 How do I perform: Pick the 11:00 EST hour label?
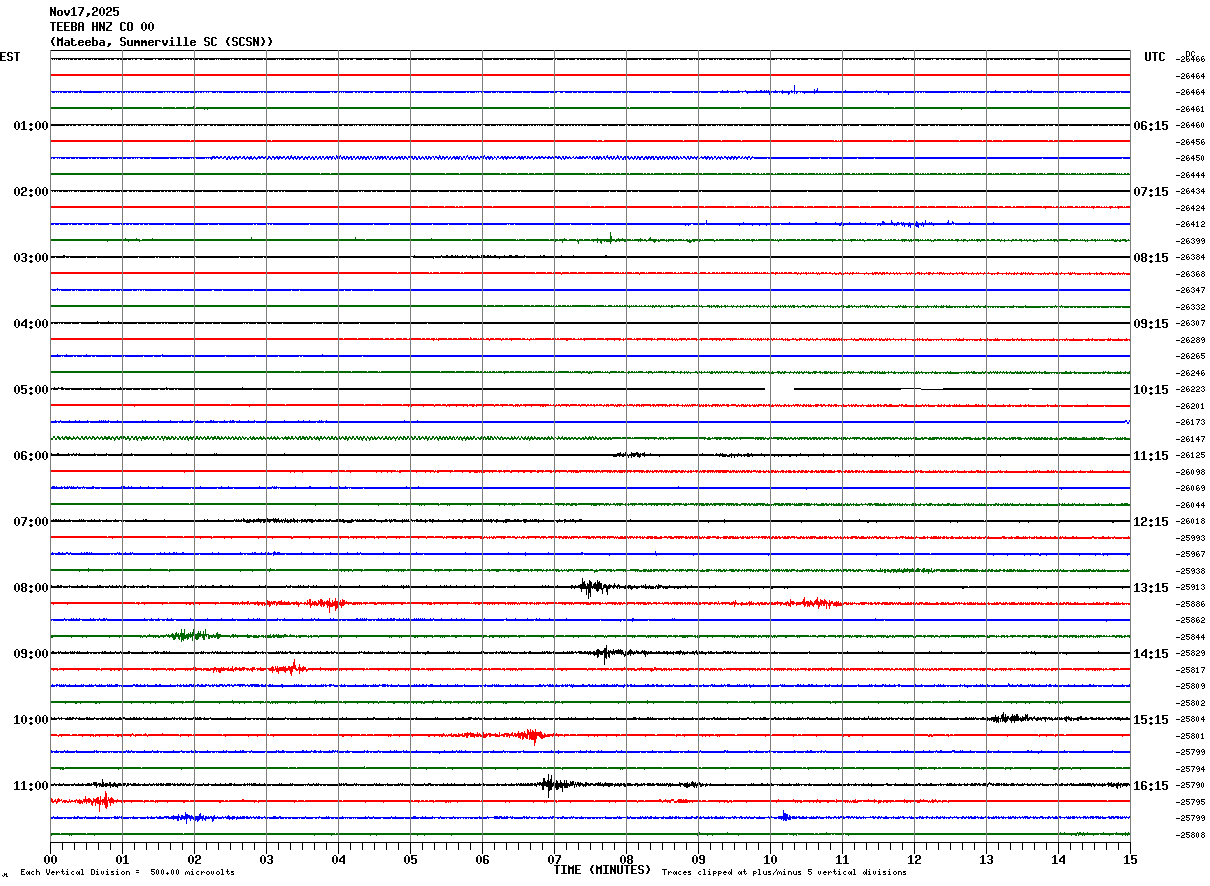point(31,786)
